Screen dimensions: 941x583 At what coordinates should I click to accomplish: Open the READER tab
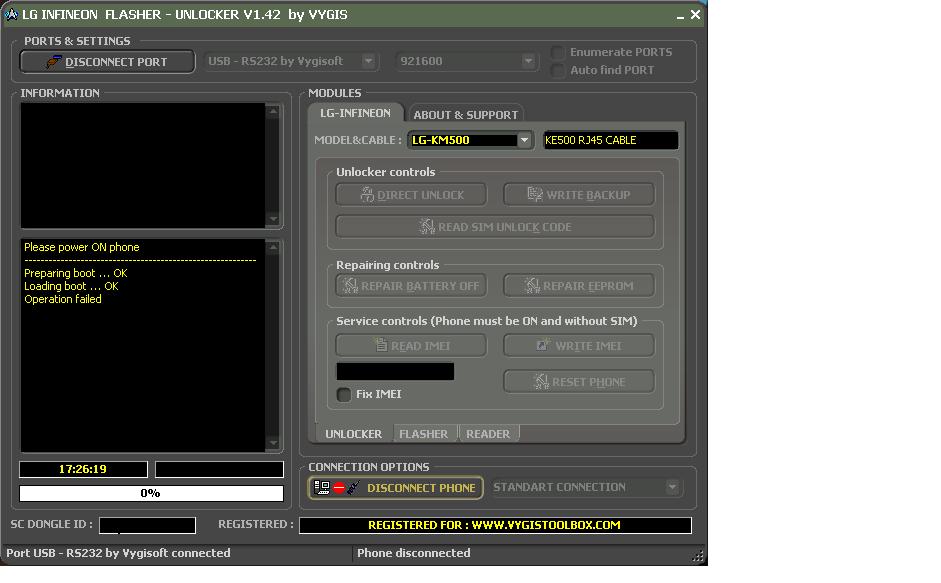(x=488, y=433)
